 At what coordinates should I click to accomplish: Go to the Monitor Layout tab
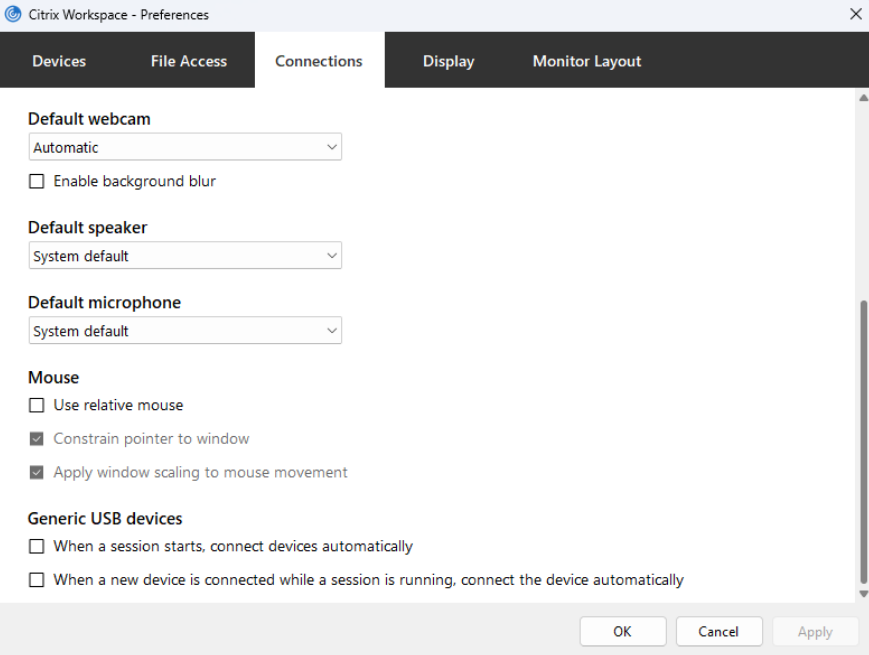[587, 61]
